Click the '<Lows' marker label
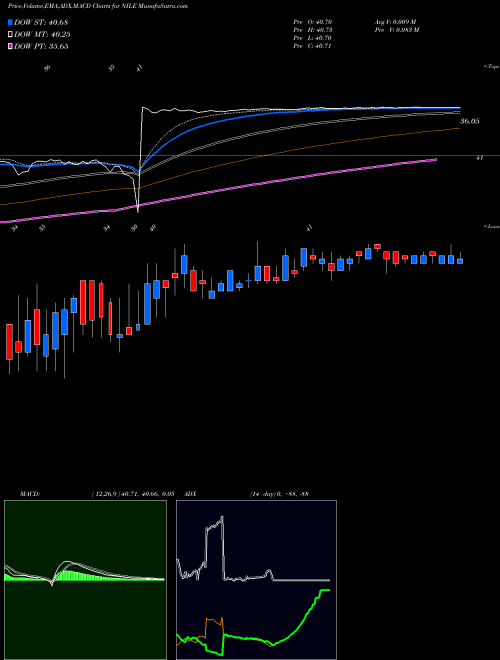The image size is (500, 660). click(492, 226)
